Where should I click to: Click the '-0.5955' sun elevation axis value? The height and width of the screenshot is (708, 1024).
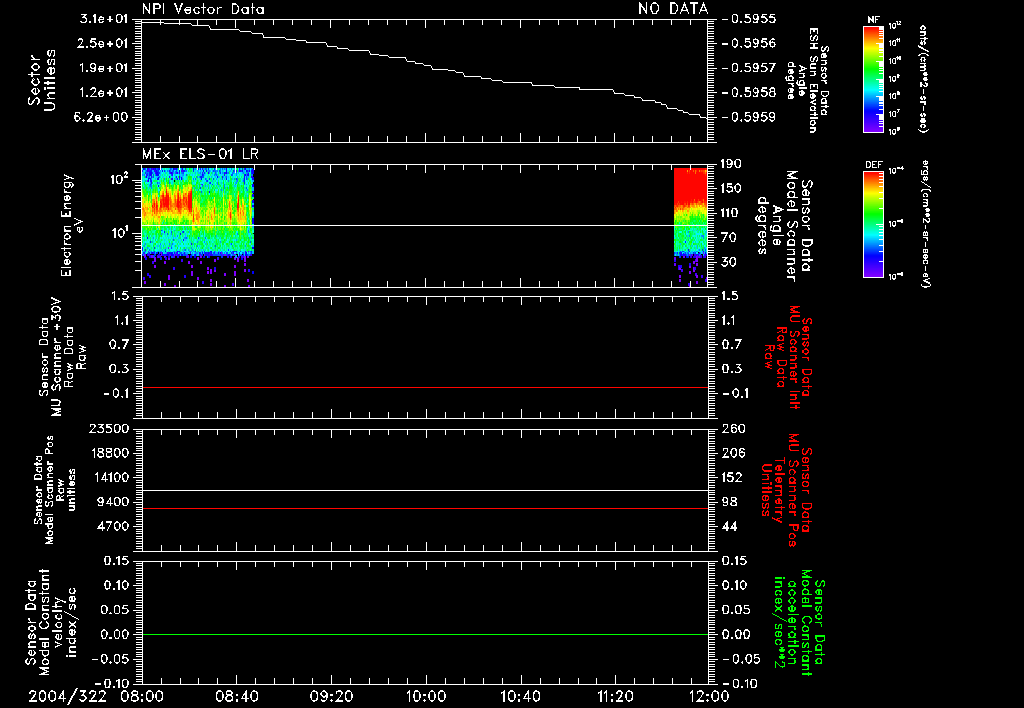pyautogui.click(x=750, y=19)
